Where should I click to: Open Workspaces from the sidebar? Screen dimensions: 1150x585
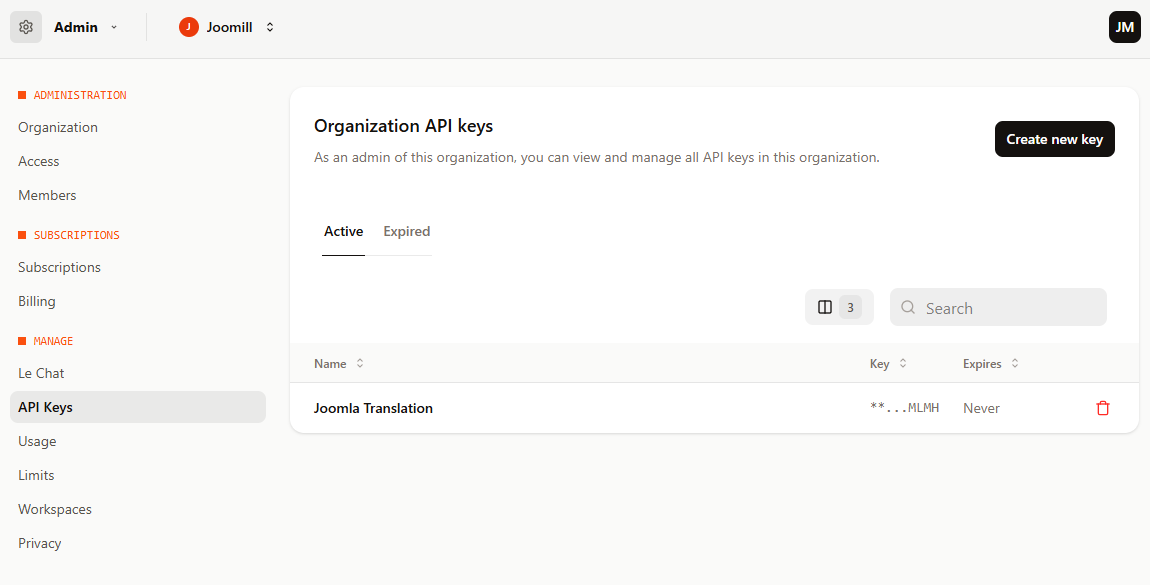coord(55,509)
